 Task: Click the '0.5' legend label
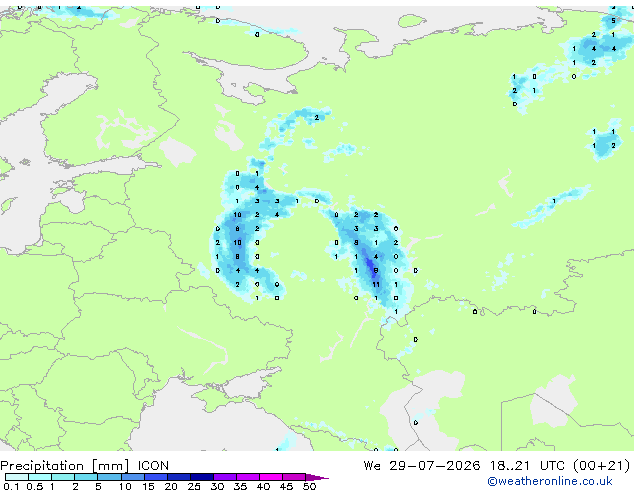point(35,486)
